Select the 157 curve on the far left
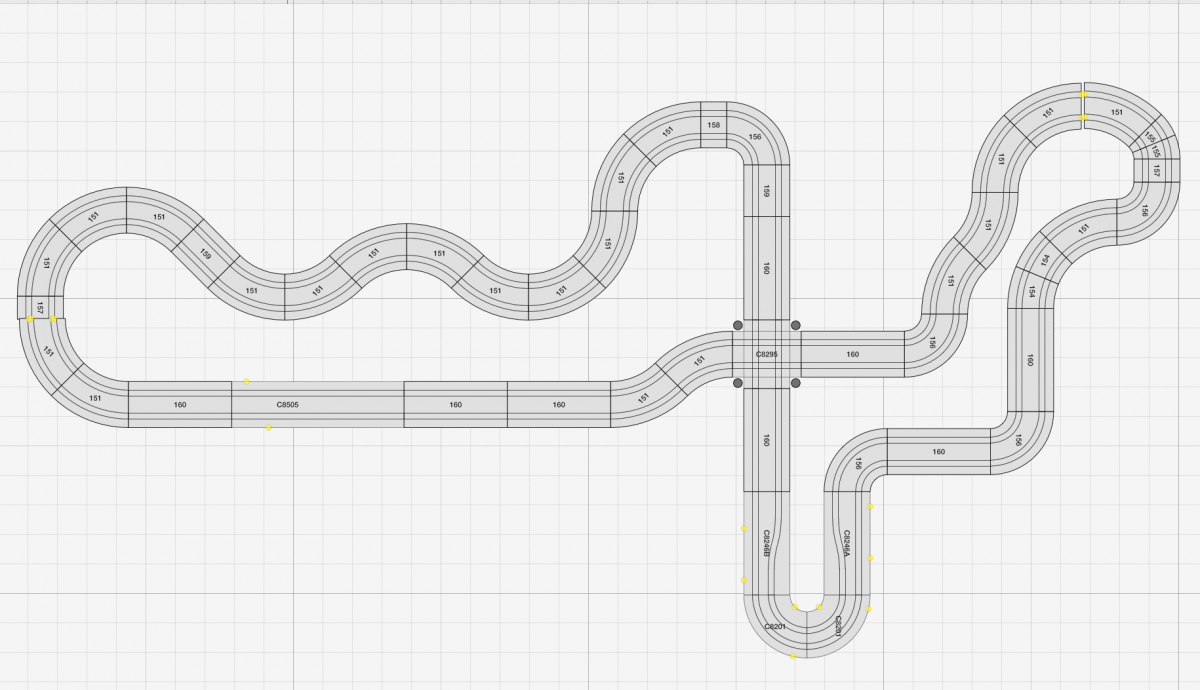Image resolution: width=1200 pixels, height=690 pixels. click(x=38, y=307)
